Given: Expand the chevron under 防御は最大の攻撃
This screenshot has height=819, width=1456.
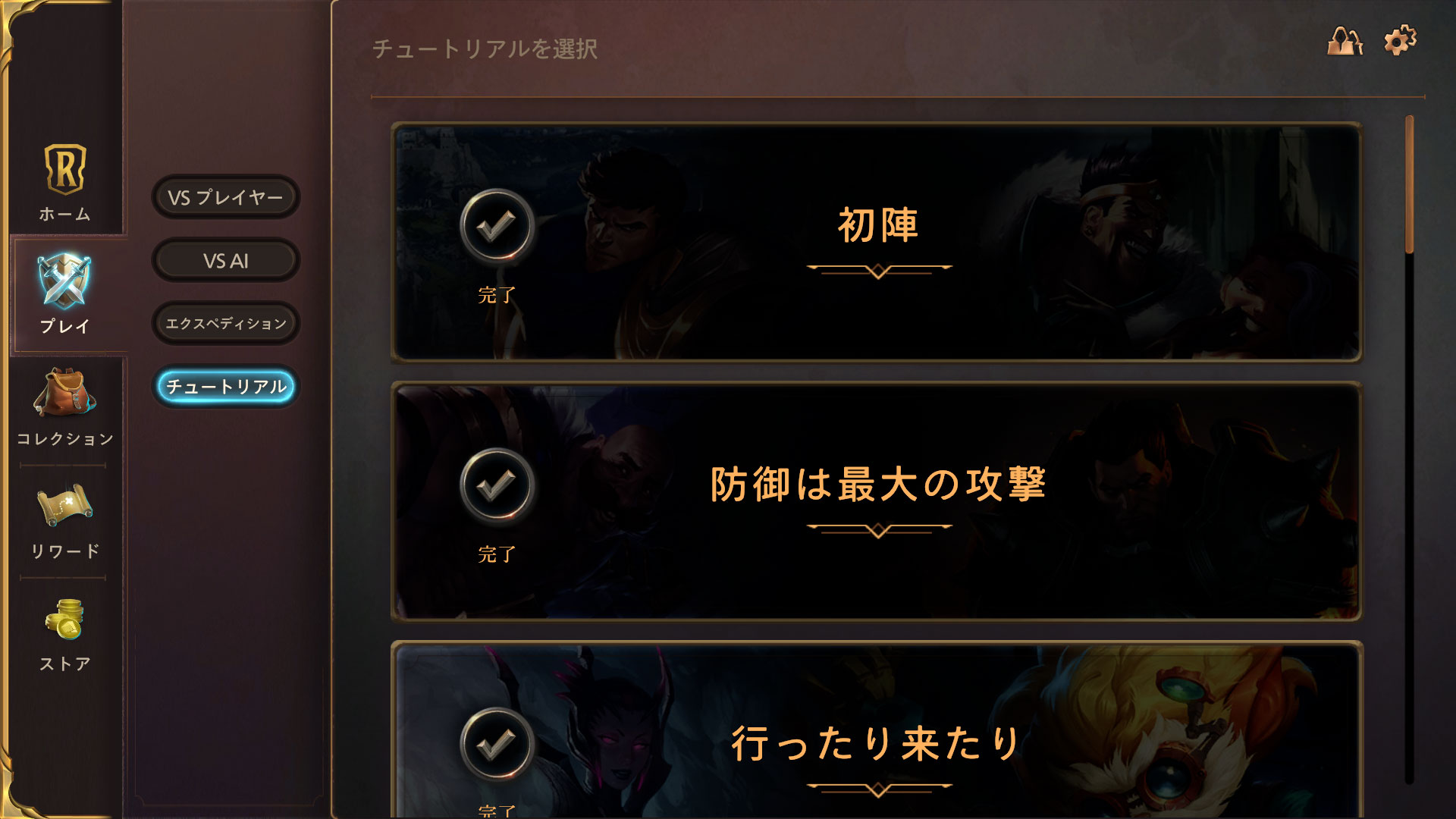Looking at the screenshot, I should point(878,530).
